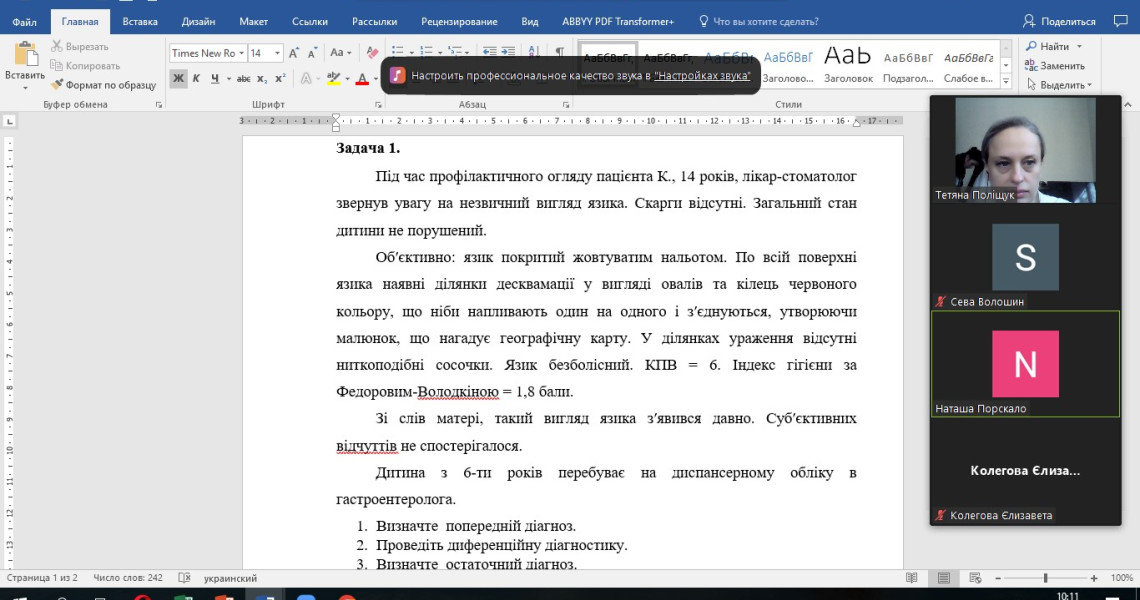Click the Paste (Вставить) clipboard icon
Screen dimensions: 1140x600
(x=25, y=55)
